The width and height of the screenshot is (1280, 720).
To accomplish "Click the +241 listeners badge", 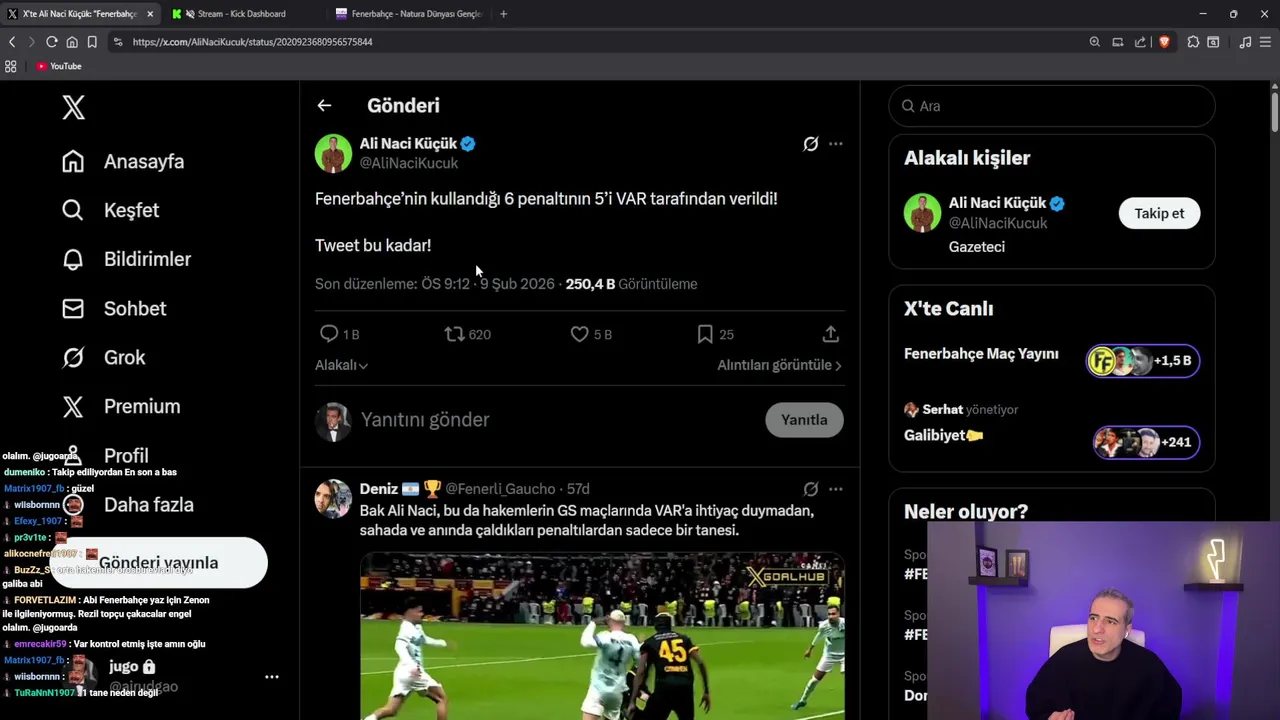I will pos(1146,442).
